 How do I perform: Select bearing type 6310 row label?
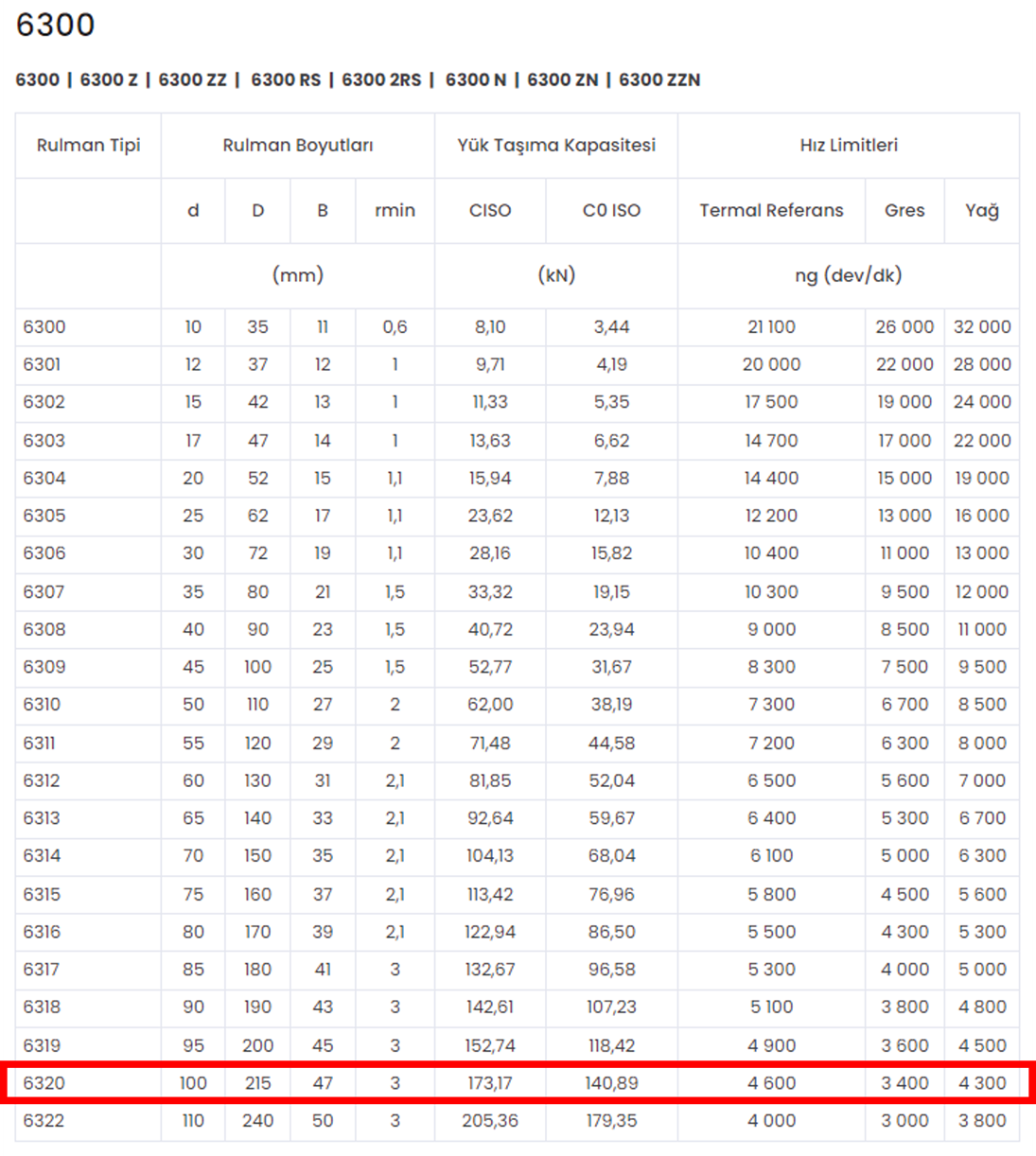click(43, 705)
